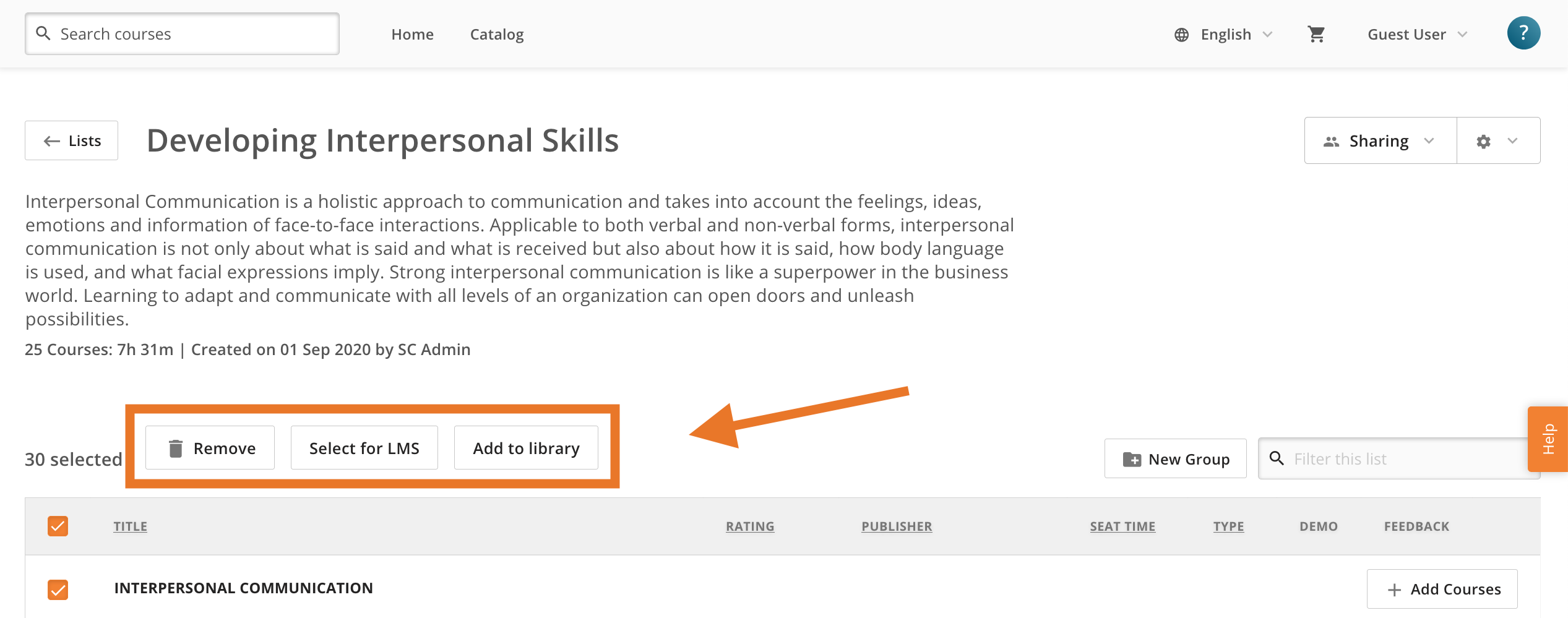
Task: Expand the English language selector
Action: click(x=1223, y=35)
